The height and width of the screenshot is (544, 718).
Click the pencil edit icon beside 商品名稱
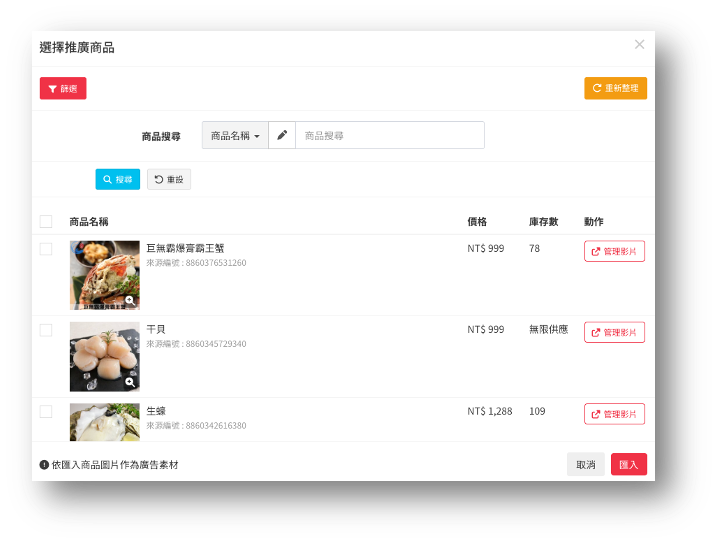[x=282, y=135]
